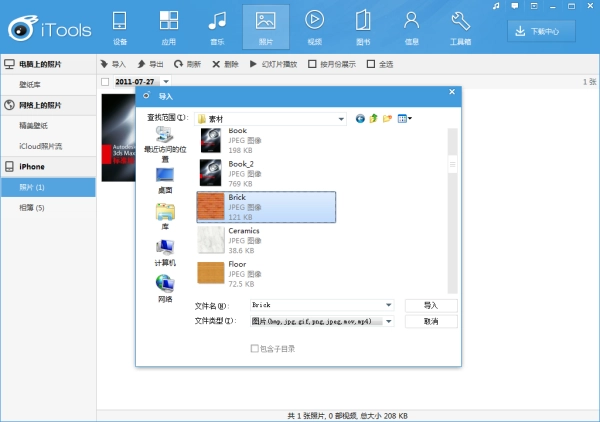Open the 查找范围 素材 folder dropdown
This screenshot has height=422, width=600.
(270, 119)
